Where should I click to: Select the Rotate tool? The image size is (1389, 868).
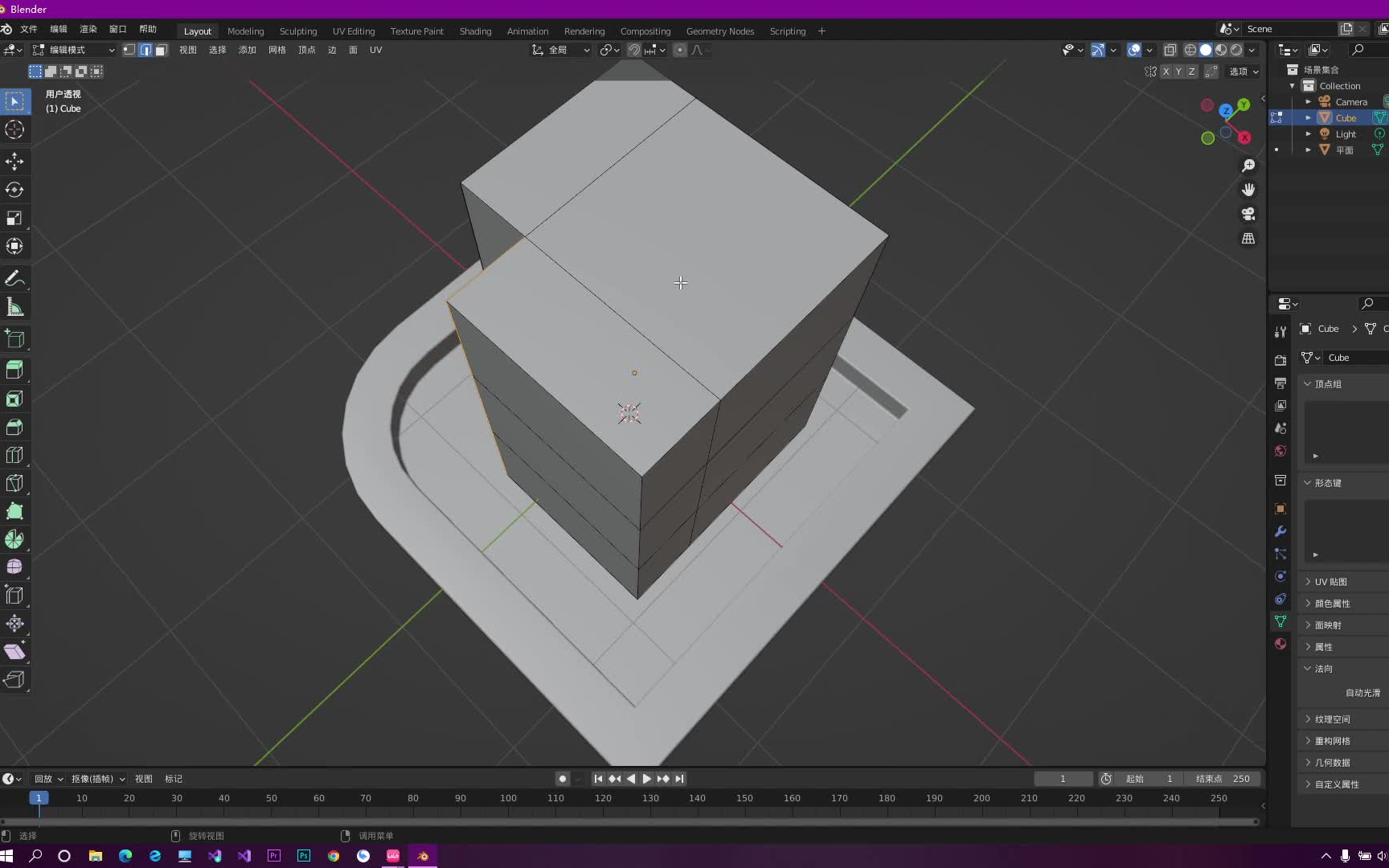coord(14,190)
